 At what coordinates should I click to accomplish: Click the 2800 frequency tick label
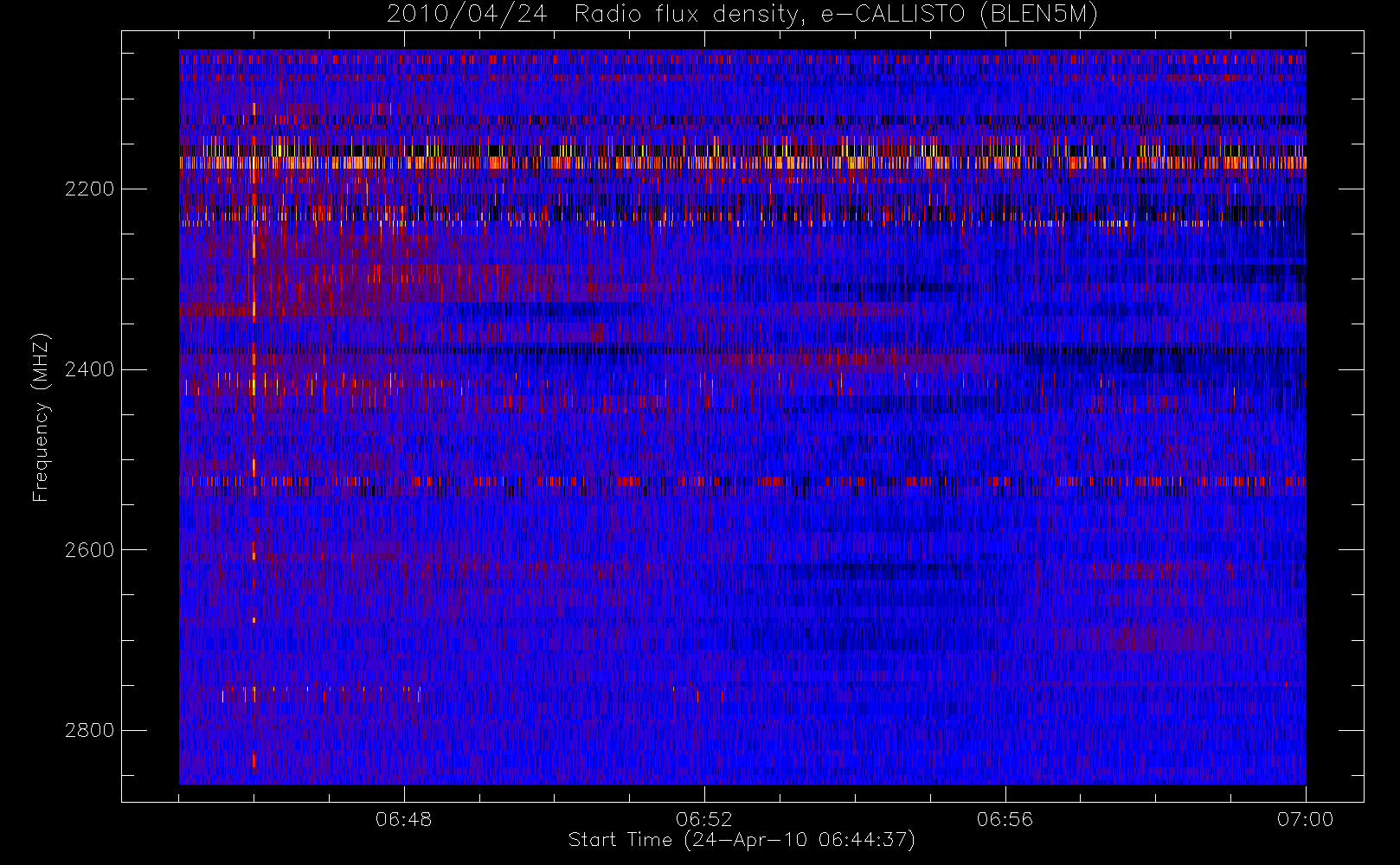tap(89, 730)
